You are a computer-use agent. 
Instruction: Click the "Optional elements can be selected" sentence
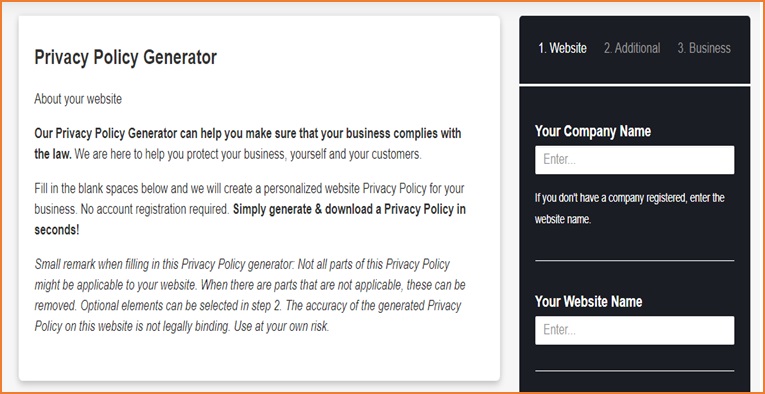182,306
